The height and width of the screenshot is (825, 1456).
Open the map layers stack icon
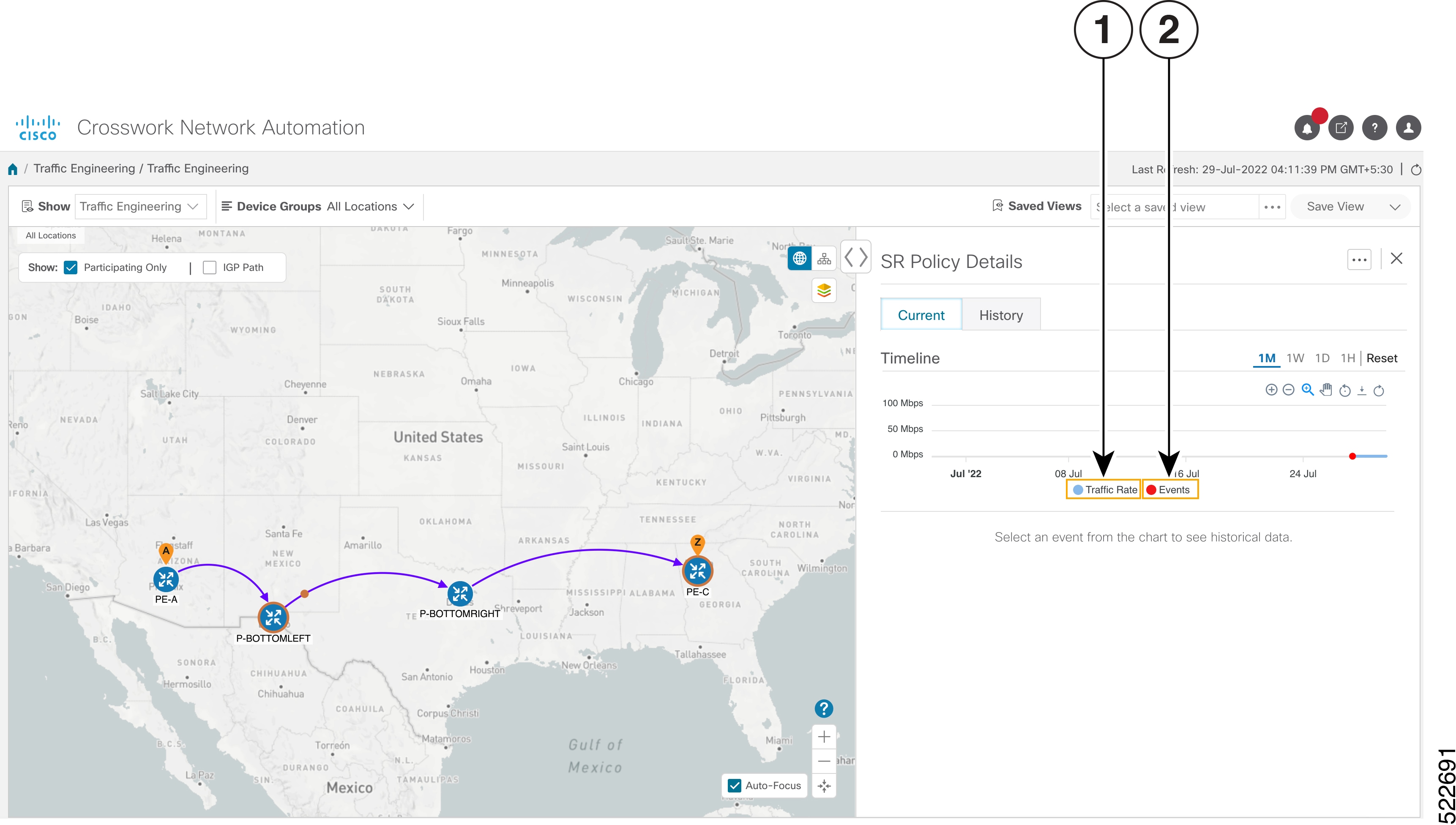tap(824, 291)
